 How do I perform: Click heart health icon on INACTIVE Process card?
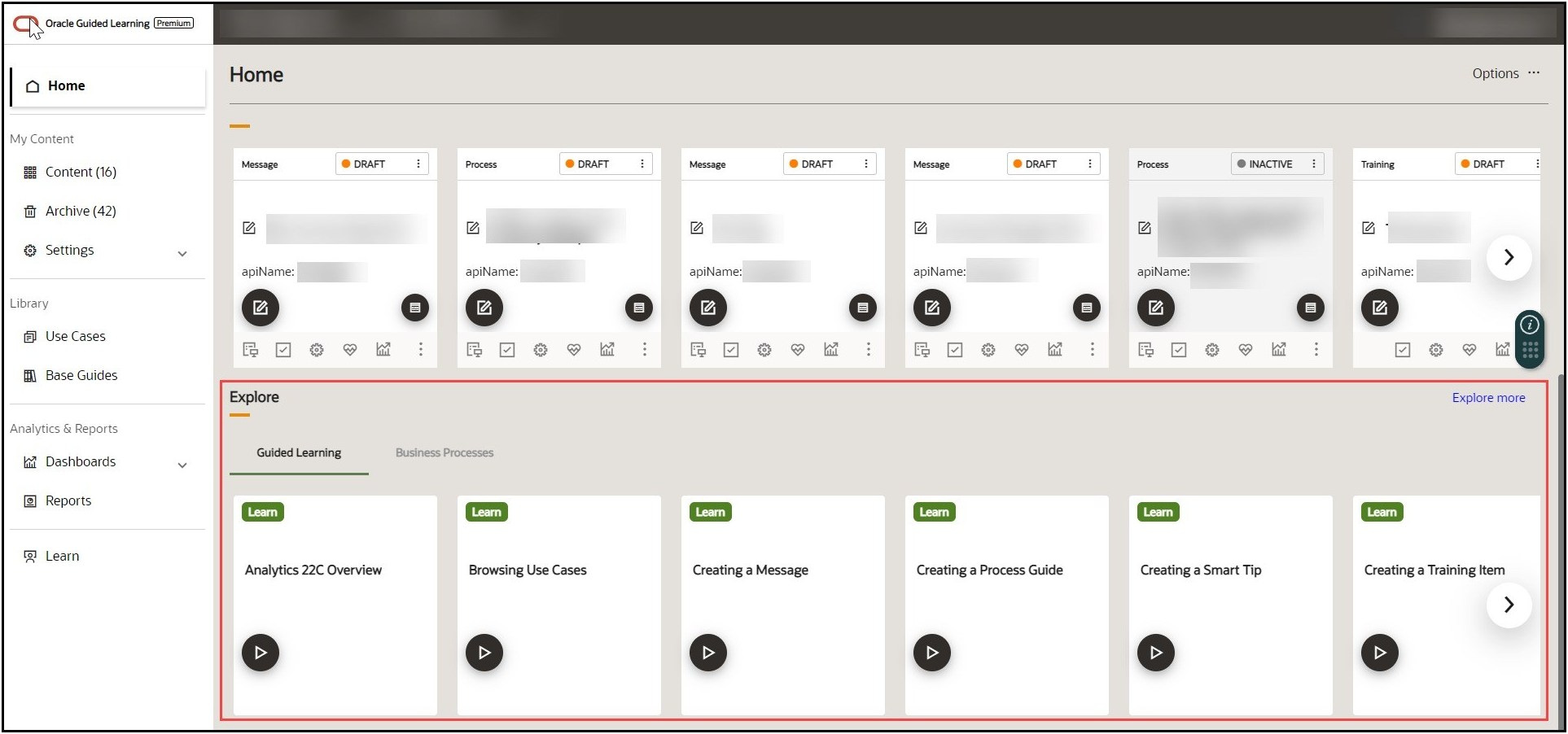point(1246,350)
